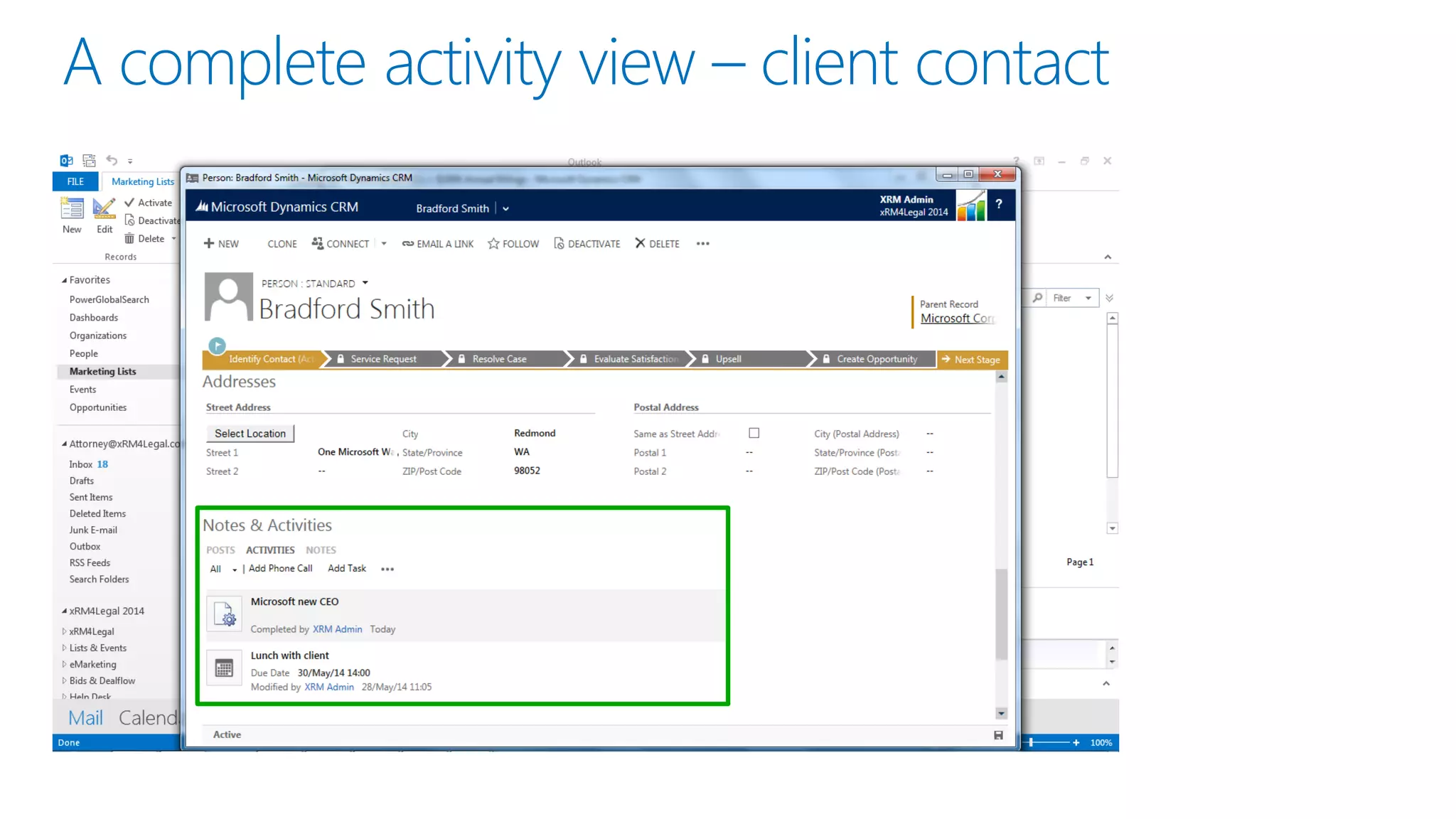Click the Microsoft new CEO activity icon
Screen dimensions: 1456x819
225,614
